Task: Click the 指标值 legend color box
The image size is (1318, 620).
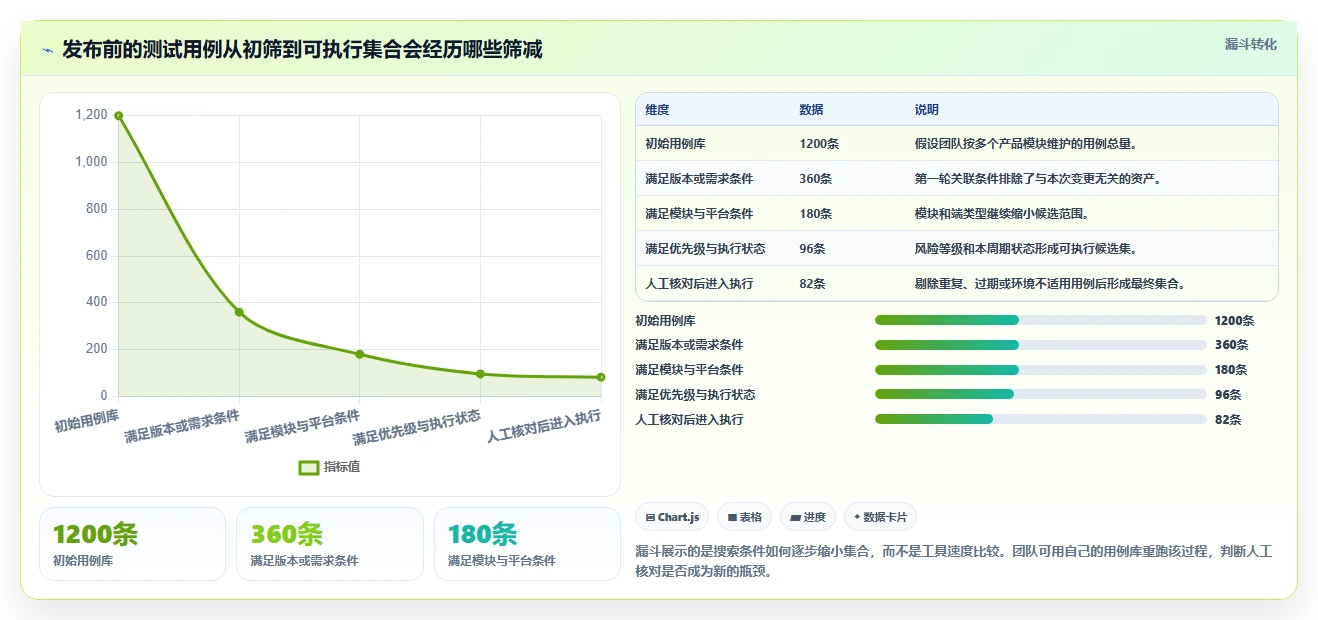Action: click(x=309, y=467)
